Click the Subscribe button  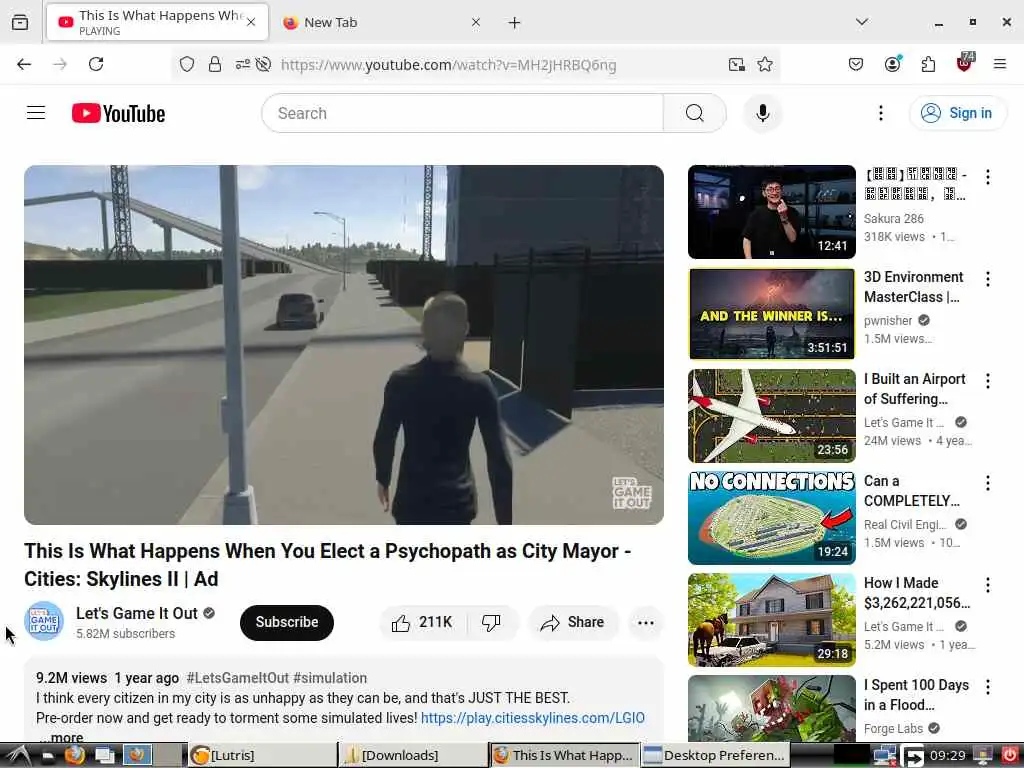click(x=287, y=622)
